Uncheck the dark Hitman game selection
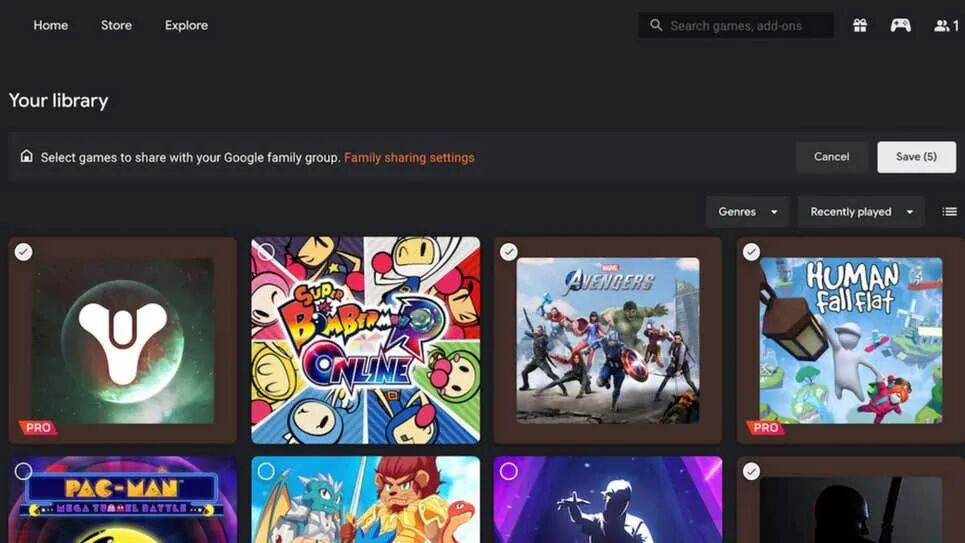This screenshot has width=965, height=543. point(751,471)
